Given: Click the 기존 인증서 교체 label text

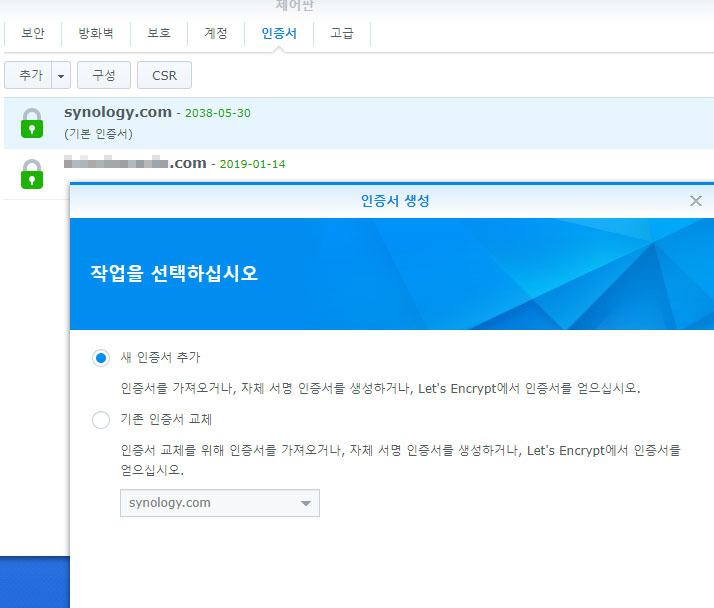Looking at the screenshot, I should [x=166, y=420].
